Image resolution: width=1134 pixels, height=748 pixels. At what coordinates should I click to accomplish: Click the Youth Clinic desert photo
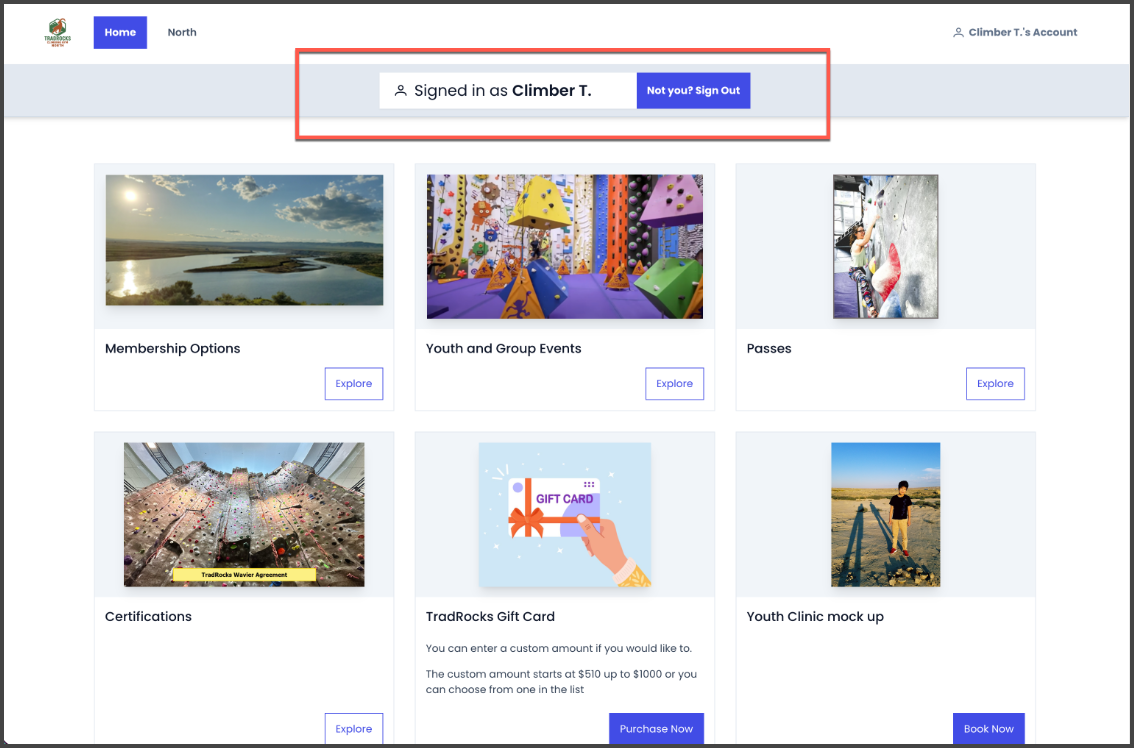click(885, 514)
